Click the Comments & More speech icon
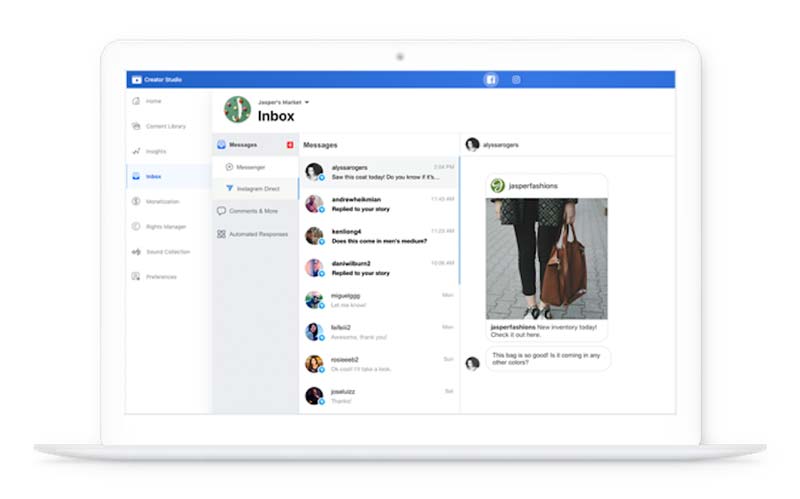The width and height of the screenshot is (800, 499). pyautogui.click(x=221, y=211)
